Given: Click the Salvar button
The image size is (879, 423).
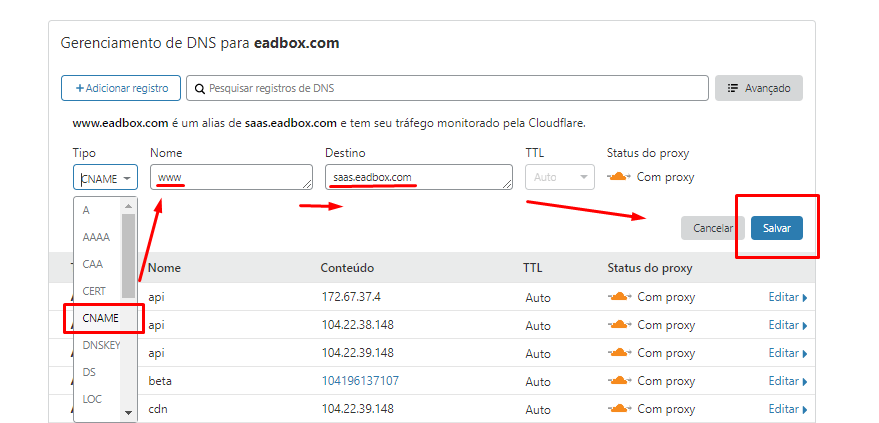Looking at the screenshot, I should (x=776, y=228).
